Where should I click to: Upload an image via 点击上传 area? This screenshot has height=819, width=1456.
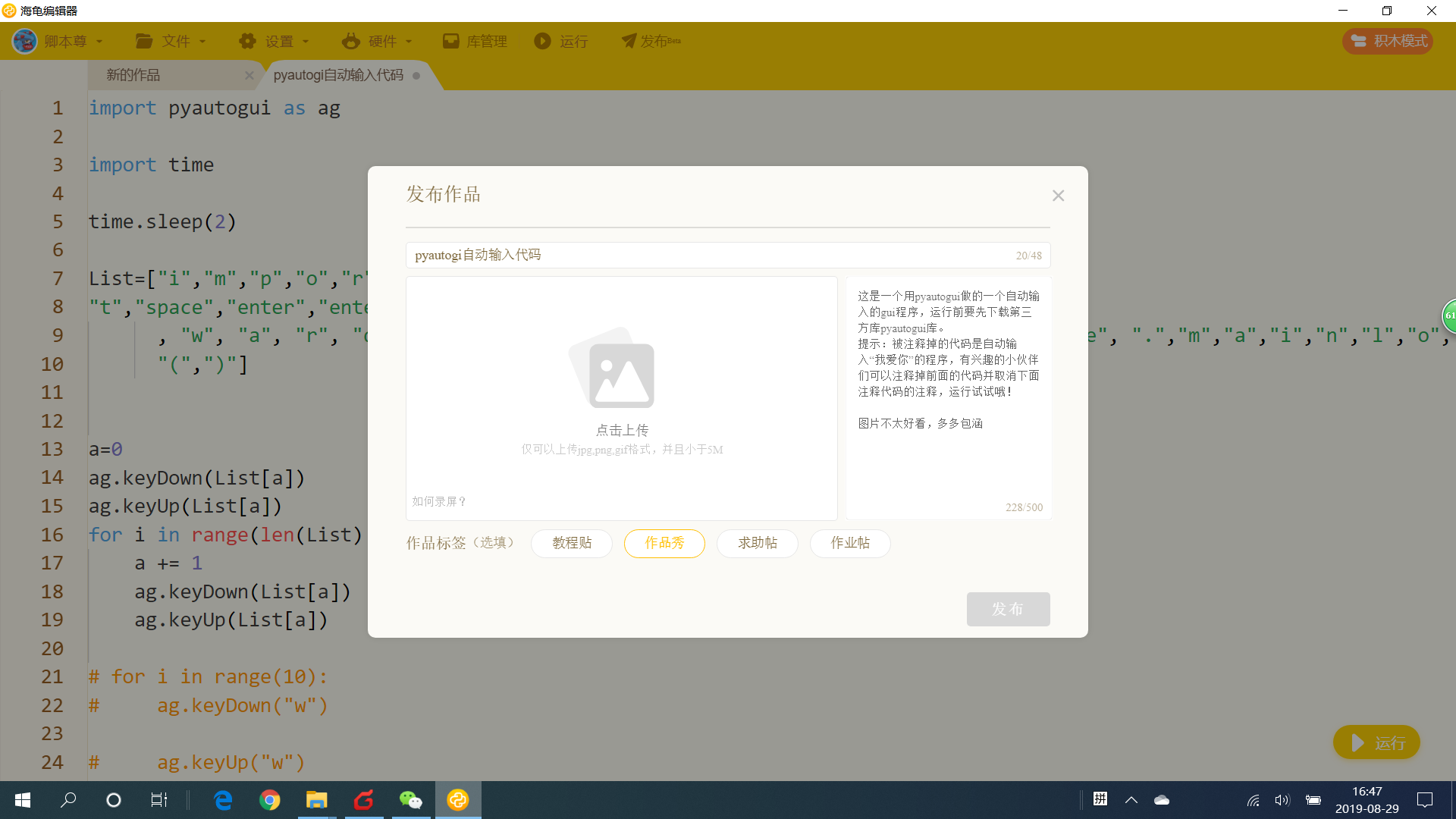click(x=622, y=398)
